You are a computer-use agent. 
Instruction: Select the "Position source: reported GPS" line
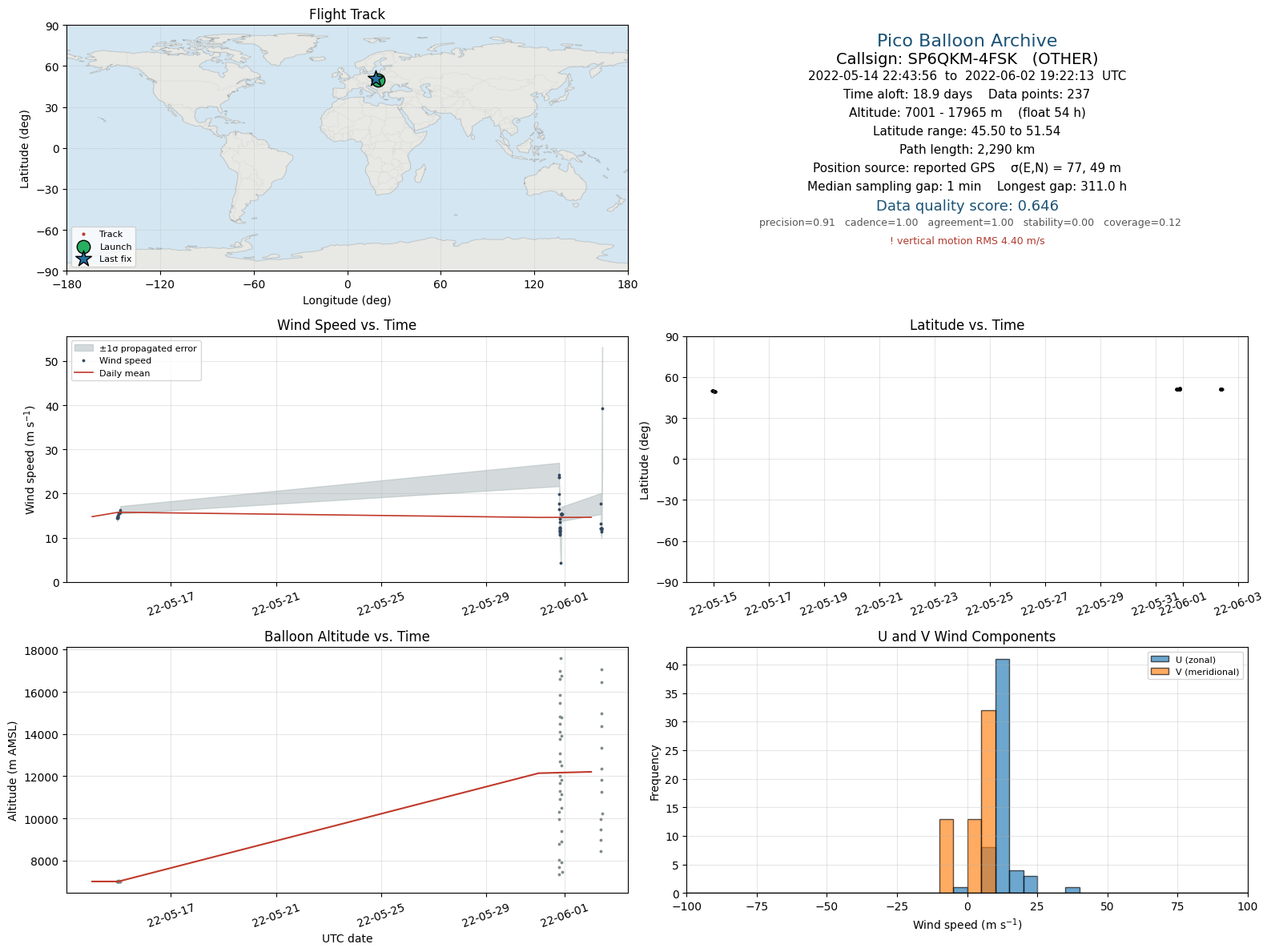pyautogui.click(x=967, y=168)
